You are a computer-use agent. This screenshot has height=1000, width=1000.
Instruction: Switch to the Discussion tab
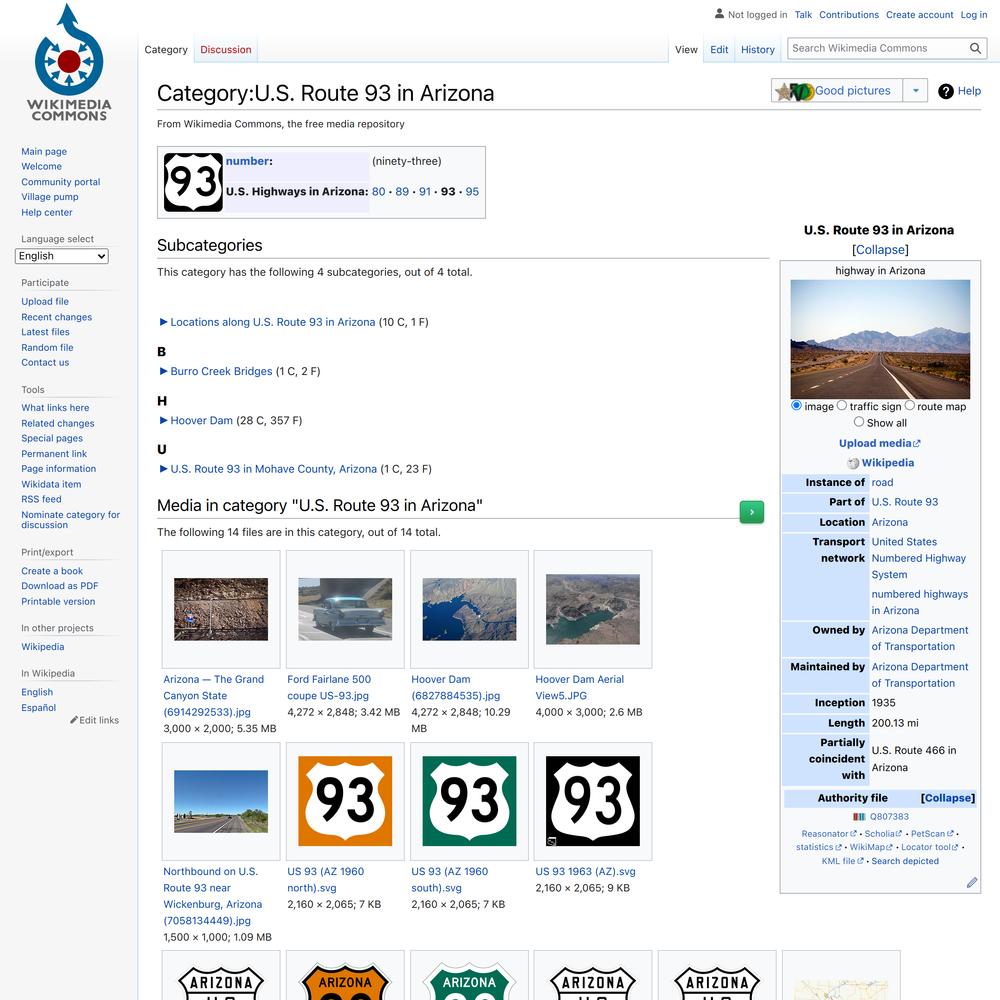coord(226,50)
